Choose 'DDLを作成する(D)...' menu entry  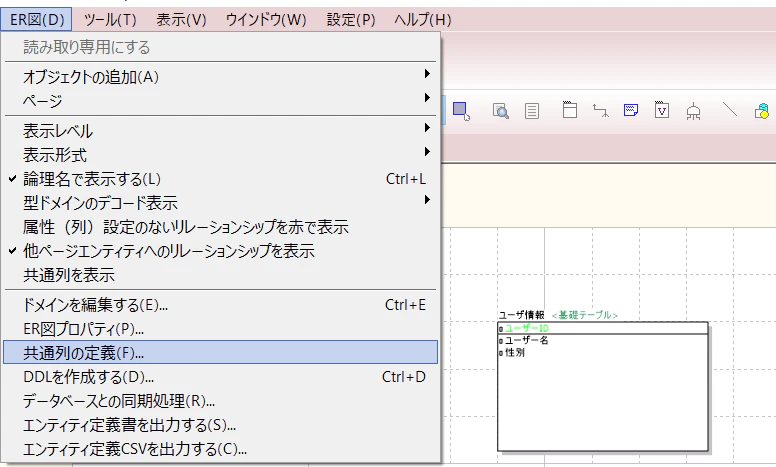click(x=221, y=377)
